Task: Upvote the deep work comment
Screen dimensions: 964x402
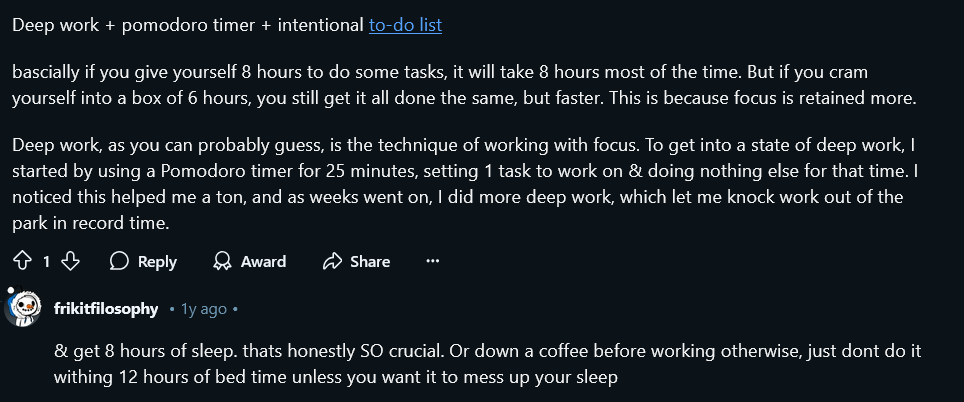Action: (x=23, y=261)
